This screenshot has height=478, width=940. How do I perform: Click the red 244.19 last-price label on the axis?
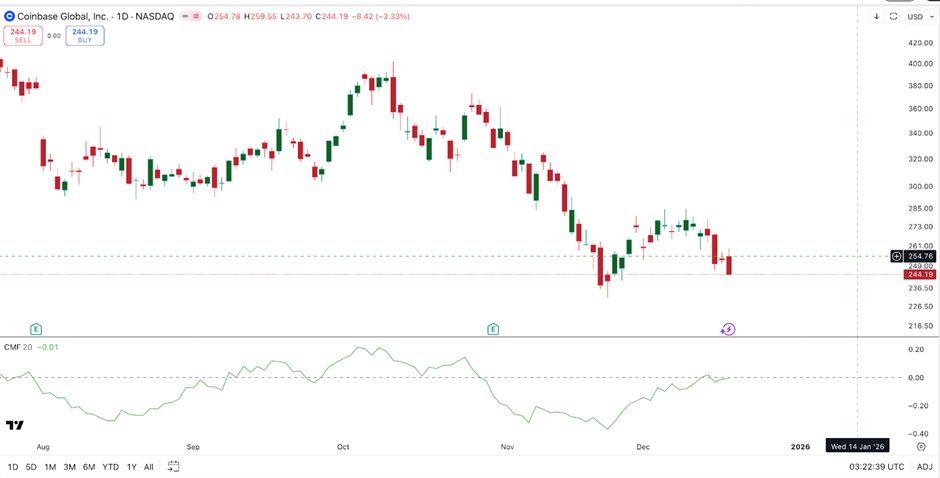point(919,275)
